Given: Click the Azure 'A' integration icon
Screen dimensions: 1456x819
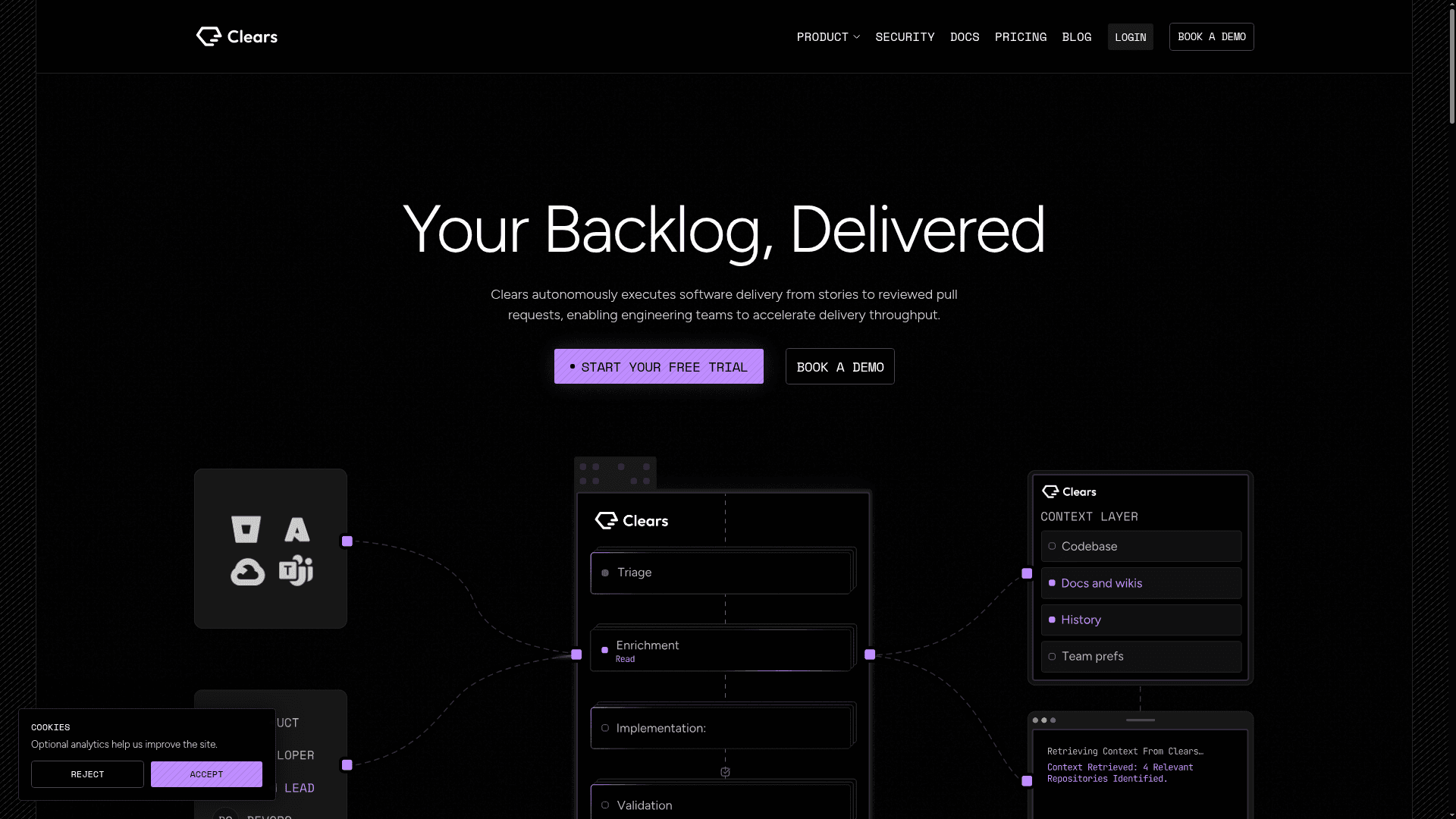Looking at the screenshot, I should point(297,529).
